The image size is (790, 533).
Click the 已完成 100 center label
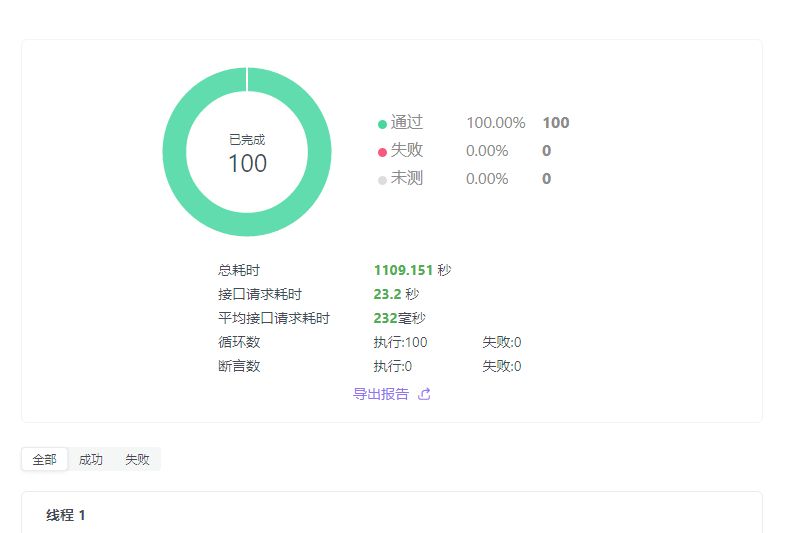(247, 155)
